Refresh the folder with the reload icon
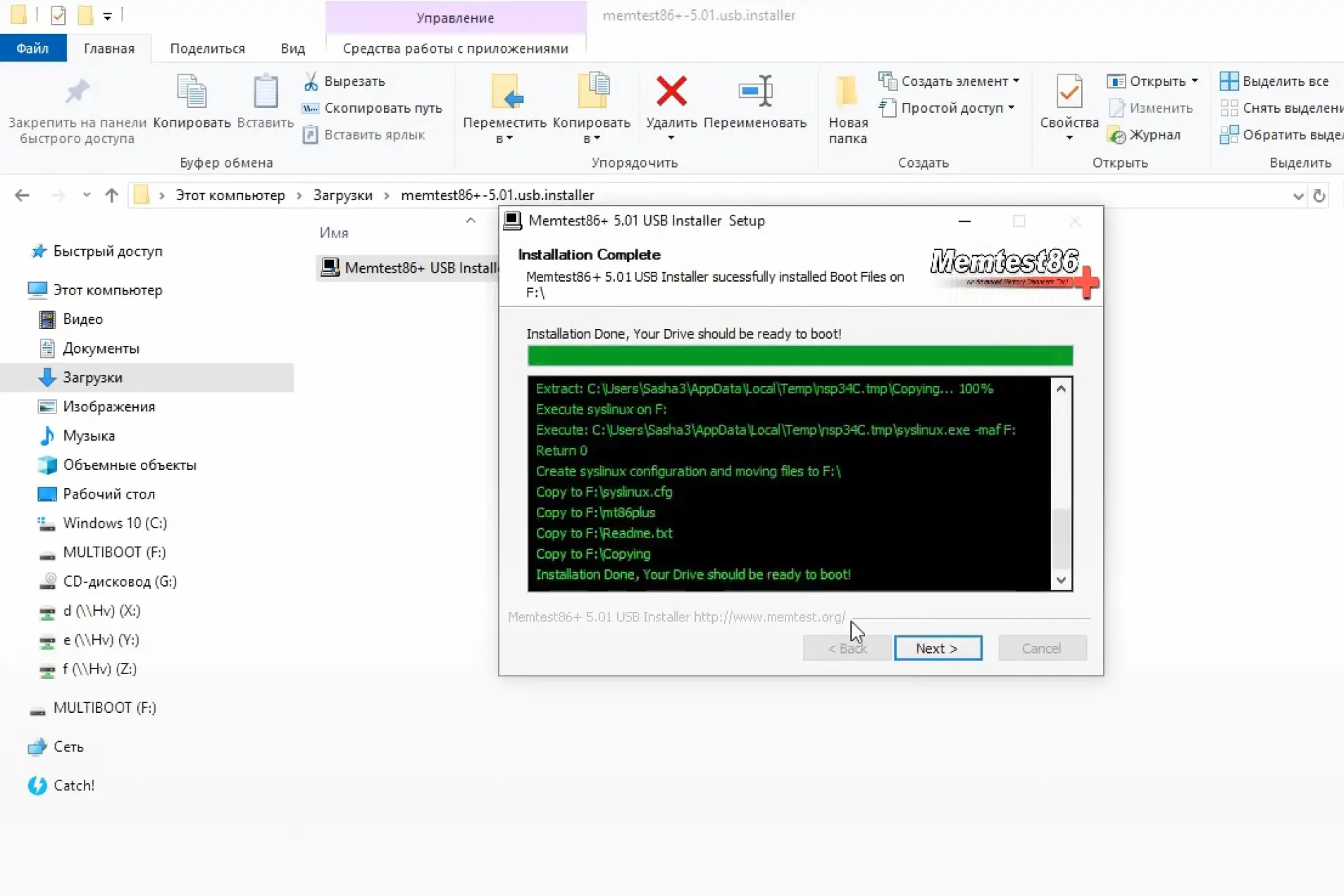The image size is (1344, 896). coord(1319,196)
